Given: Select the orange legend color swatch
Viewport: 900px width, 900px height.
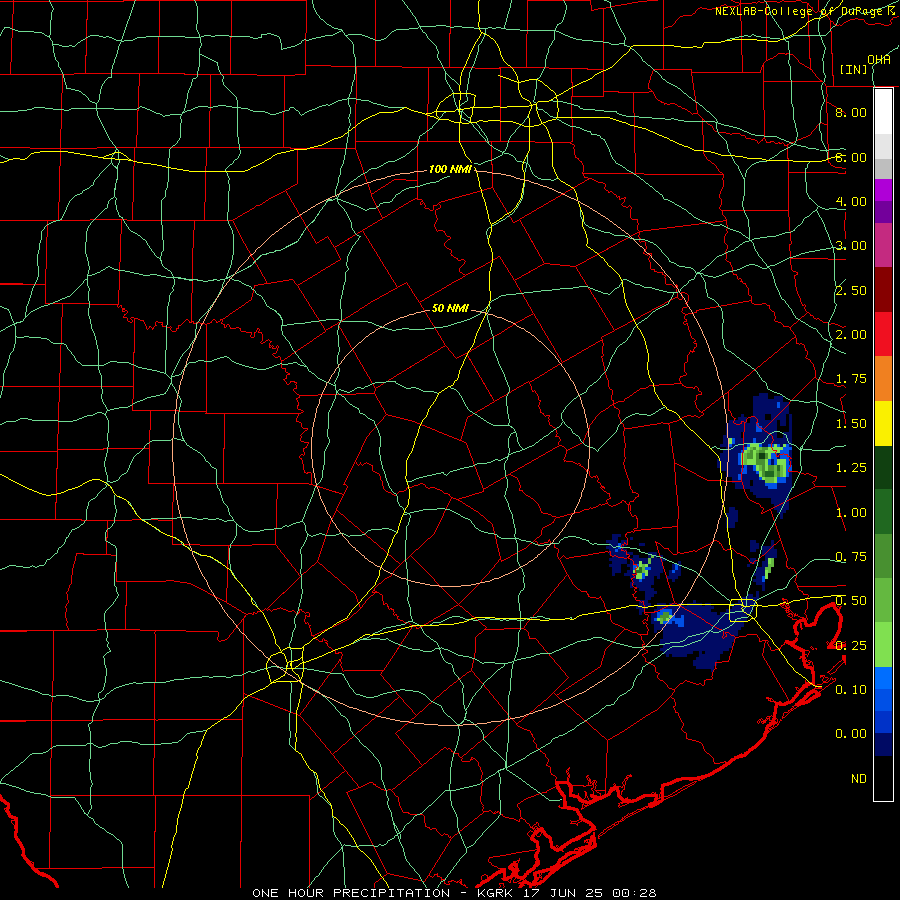Looking at the screenshot, I should pos(883,379).
